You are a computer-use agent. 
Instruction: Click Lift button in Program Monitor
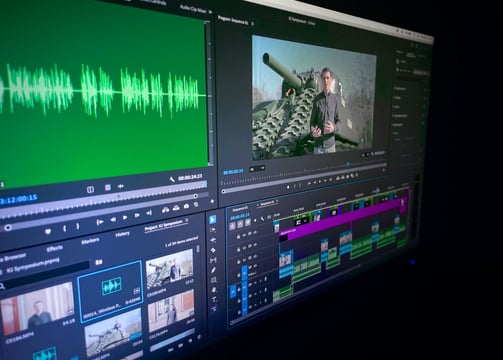(338, 178)
